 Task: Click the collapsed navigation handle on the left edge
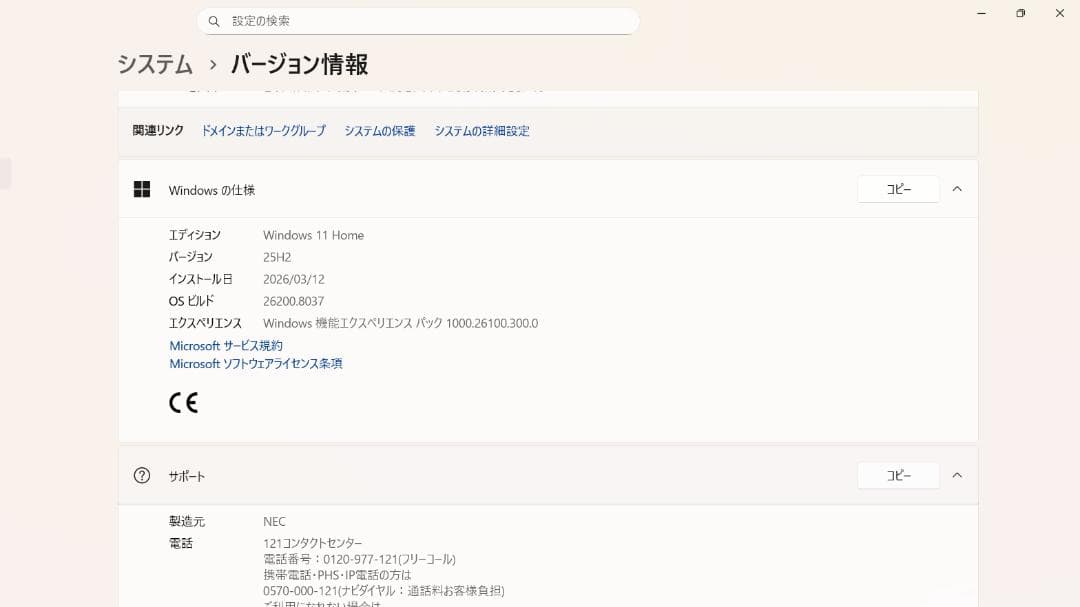(6, 172)
